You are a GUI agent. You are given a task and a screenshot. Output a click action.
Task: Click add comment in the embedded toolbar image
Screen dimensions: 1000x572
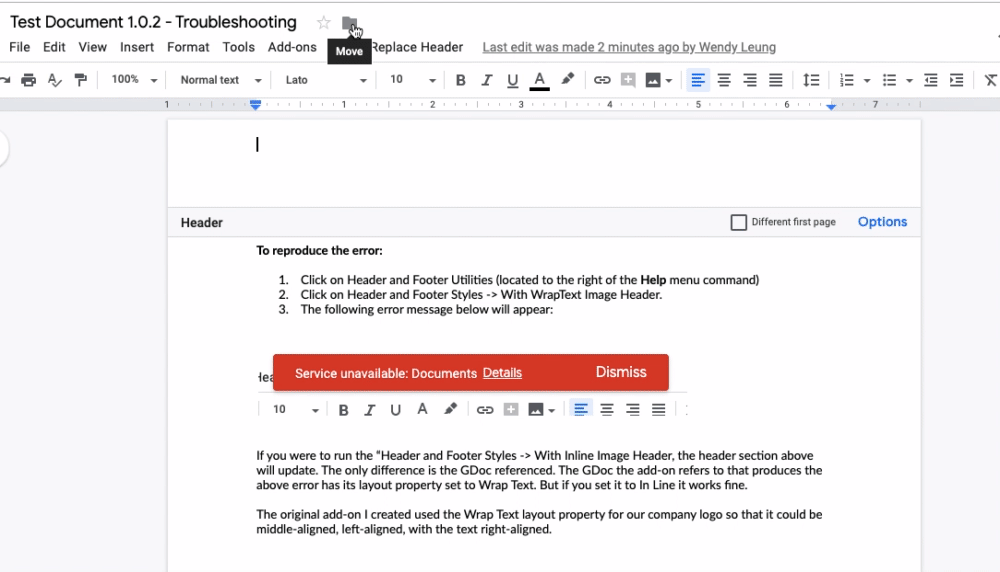pos(511,409)
